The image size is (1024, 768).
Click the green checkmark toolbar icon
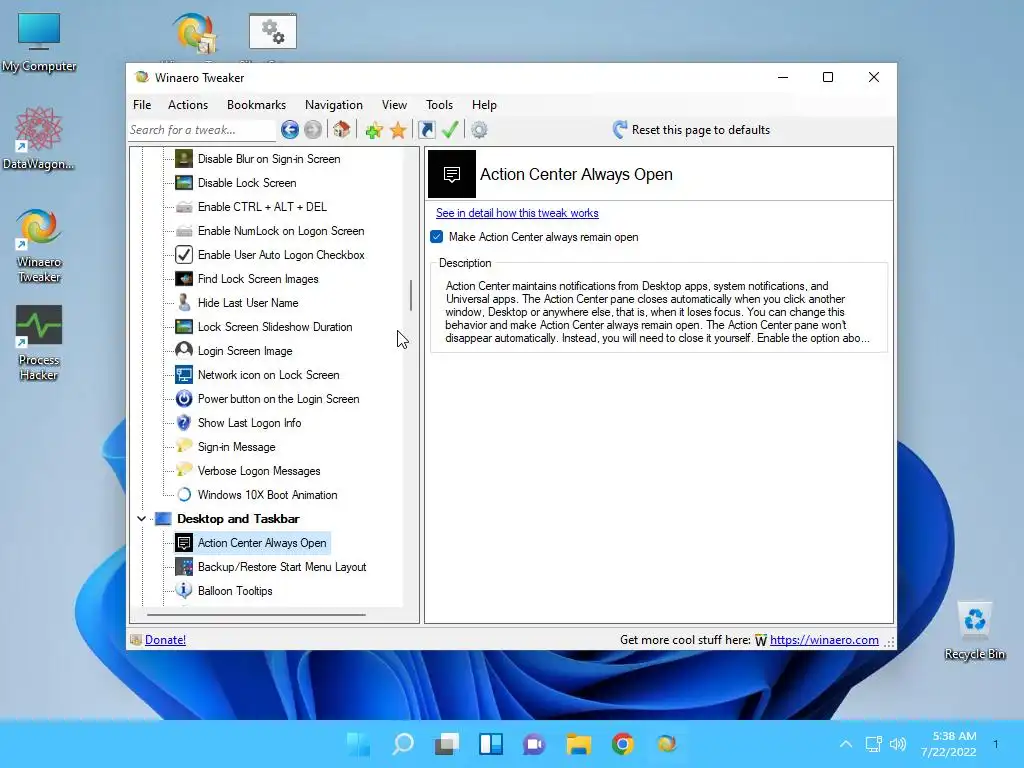pyautogui.click(x=450, y=130)
